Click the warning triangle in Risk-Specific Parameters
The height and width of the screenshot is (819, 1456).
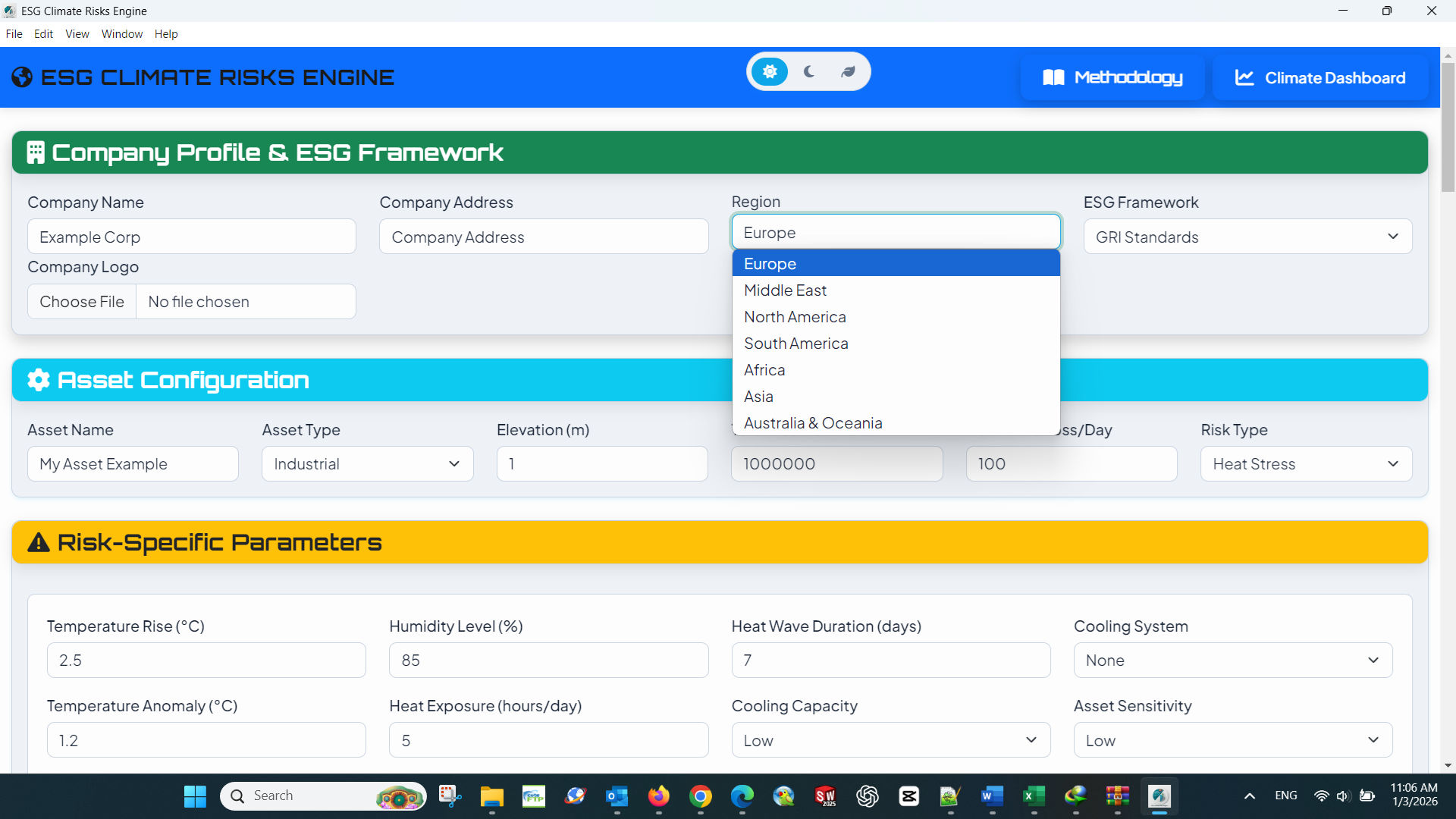pos(39,543)
